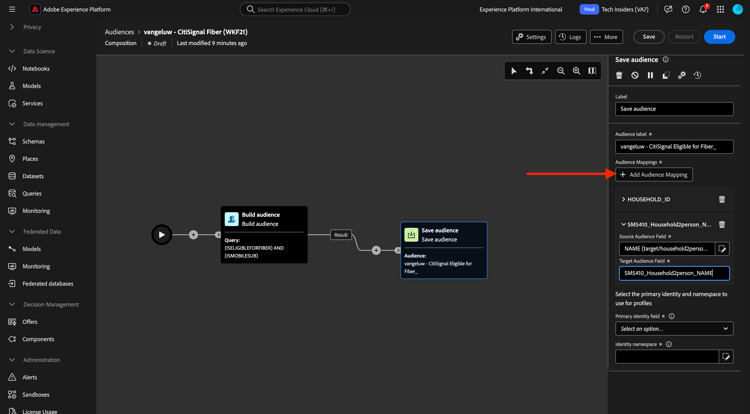Zoom in on the canvas
The height and width of the screenshot is (414, 750).
click(576, 71)
